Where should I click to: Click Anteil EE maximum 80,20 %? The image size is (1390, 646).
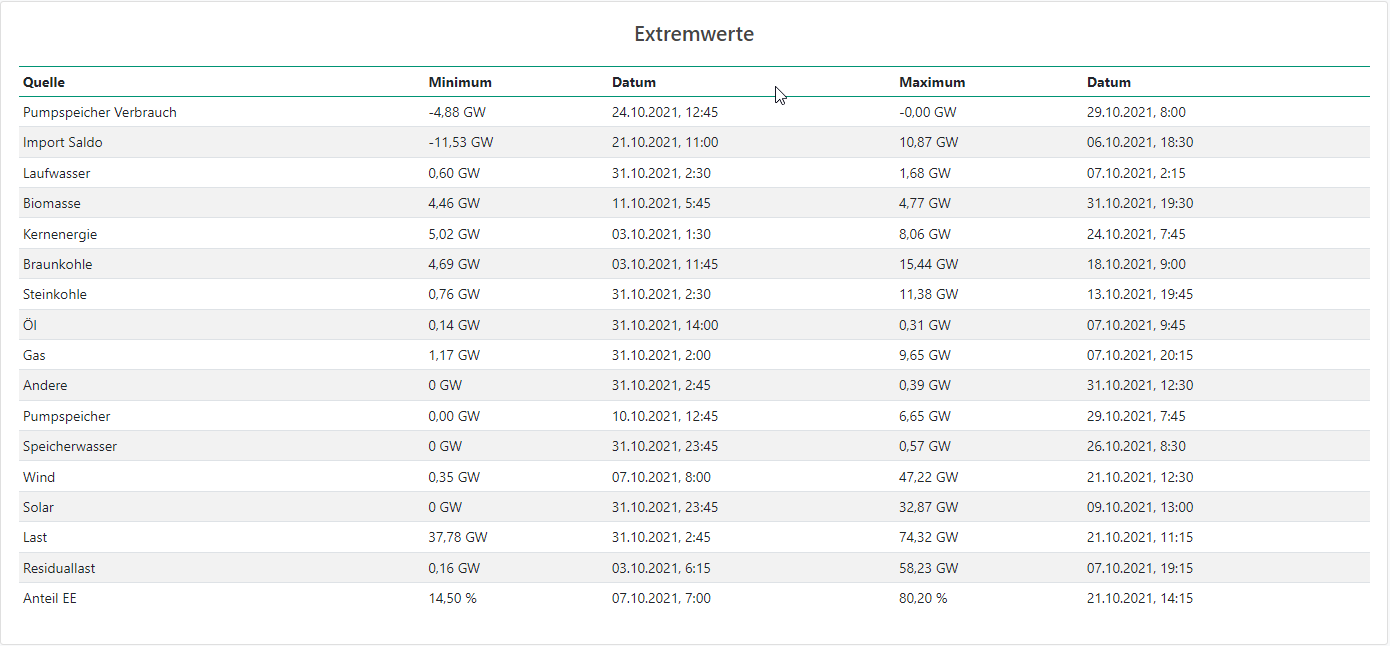point(923,598)
